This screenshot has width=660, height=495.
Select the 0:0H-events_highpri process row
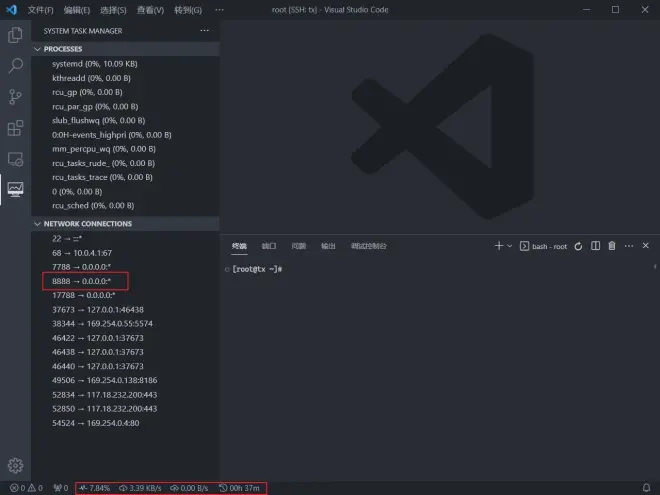125,135
